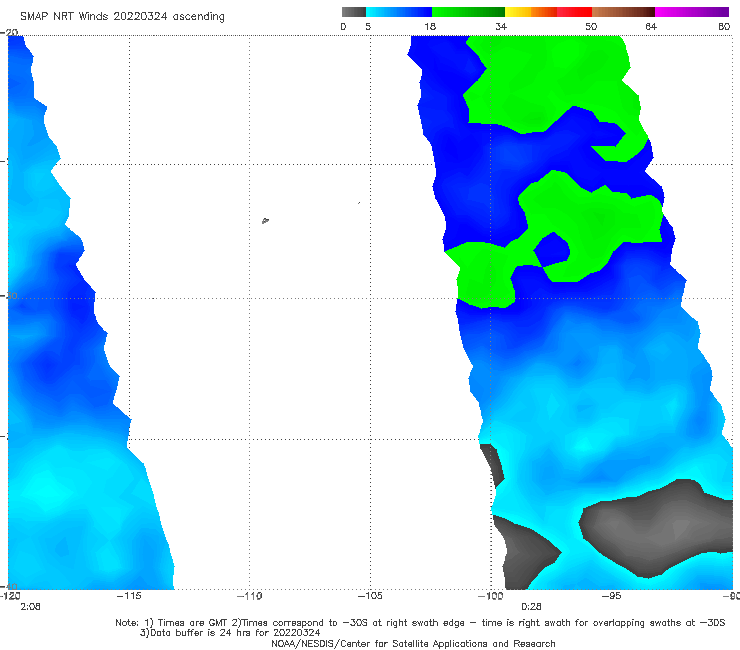Click the gray 0-5 segment of the colorbar

point(353,12)
